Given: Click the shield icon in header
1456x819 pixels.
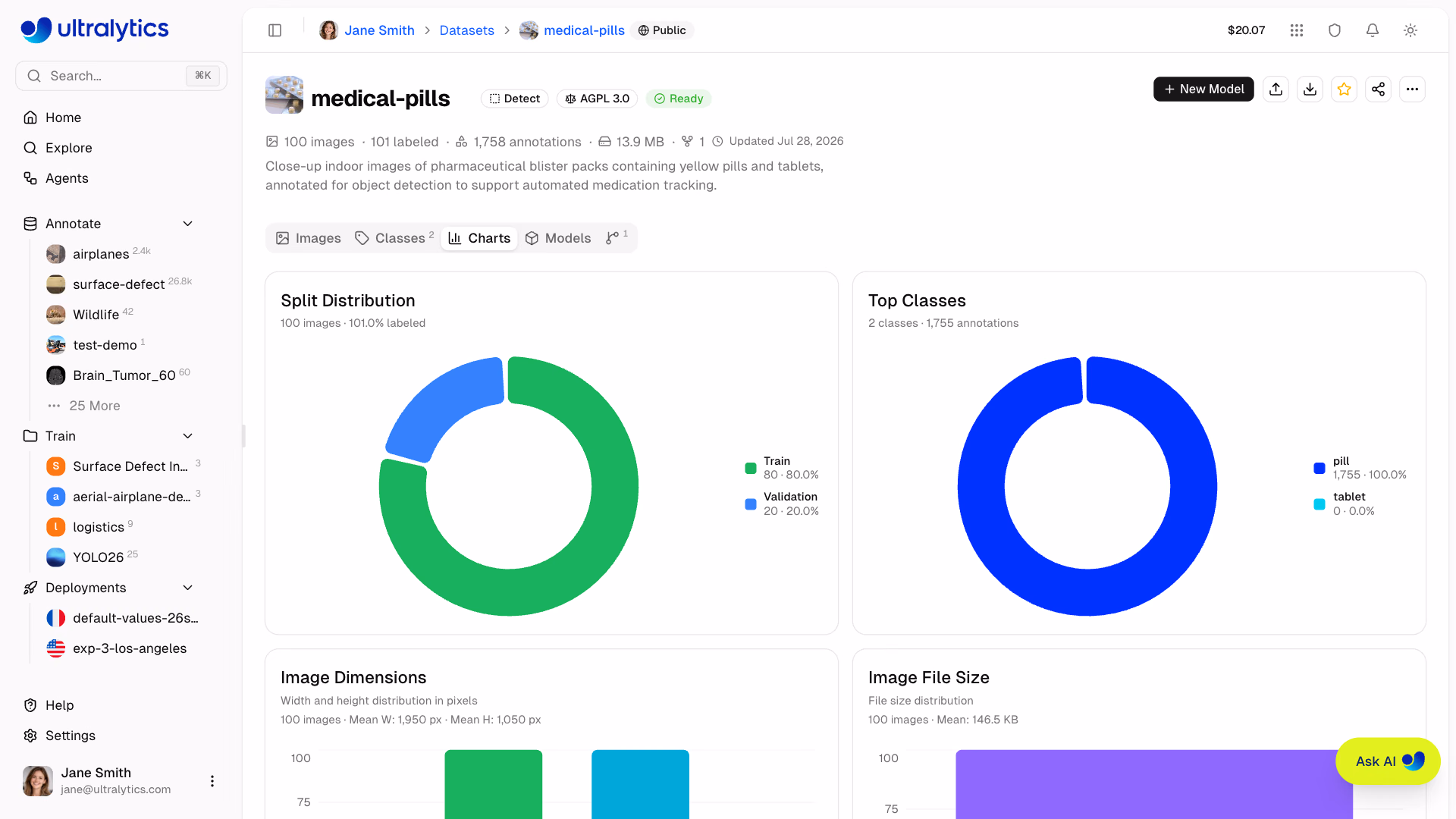Looking at the screenshot, I should pyautogui.click(x=1335, y=30).
